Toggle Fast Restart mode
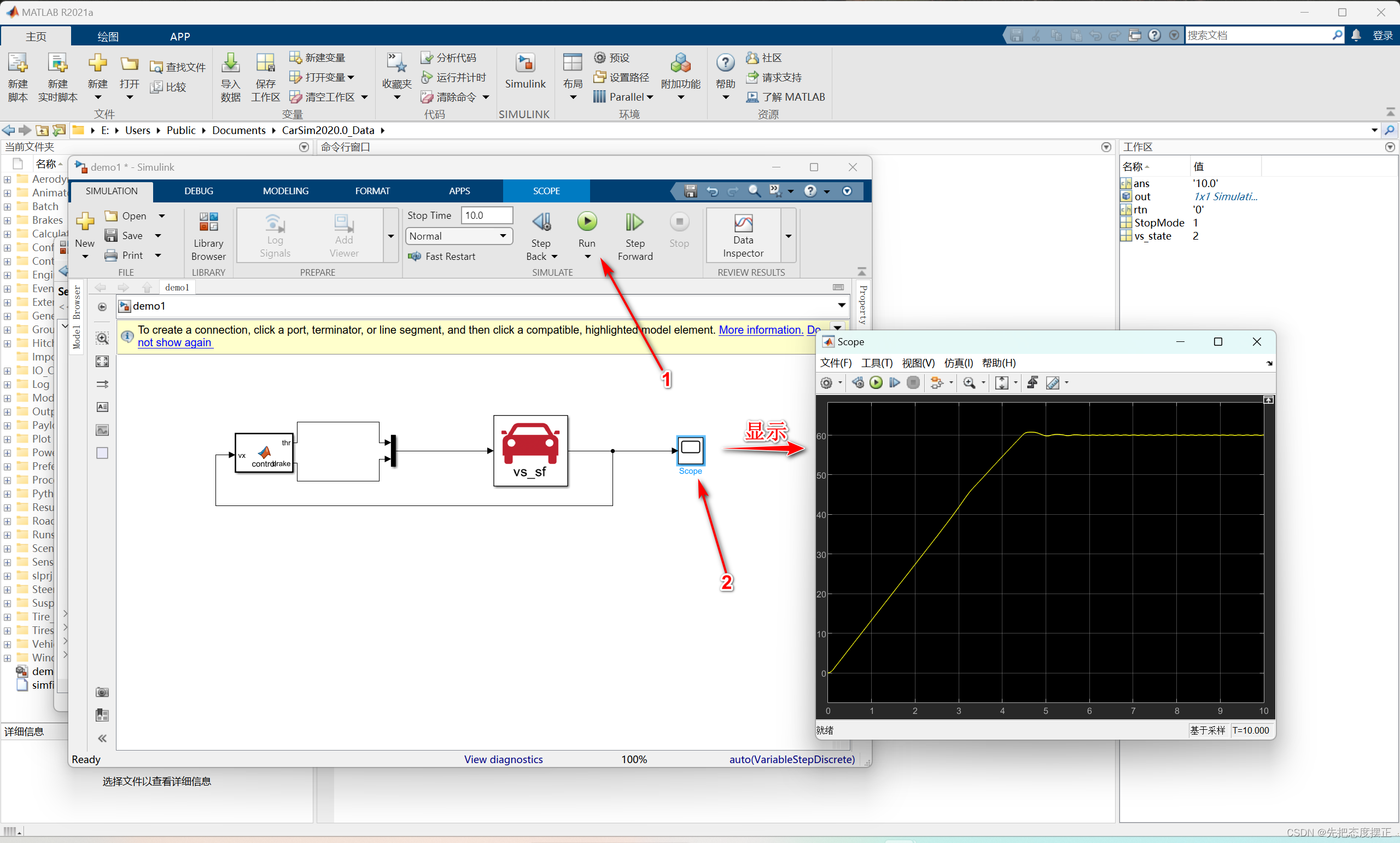 pyautogui.click(x=442, y=256)
